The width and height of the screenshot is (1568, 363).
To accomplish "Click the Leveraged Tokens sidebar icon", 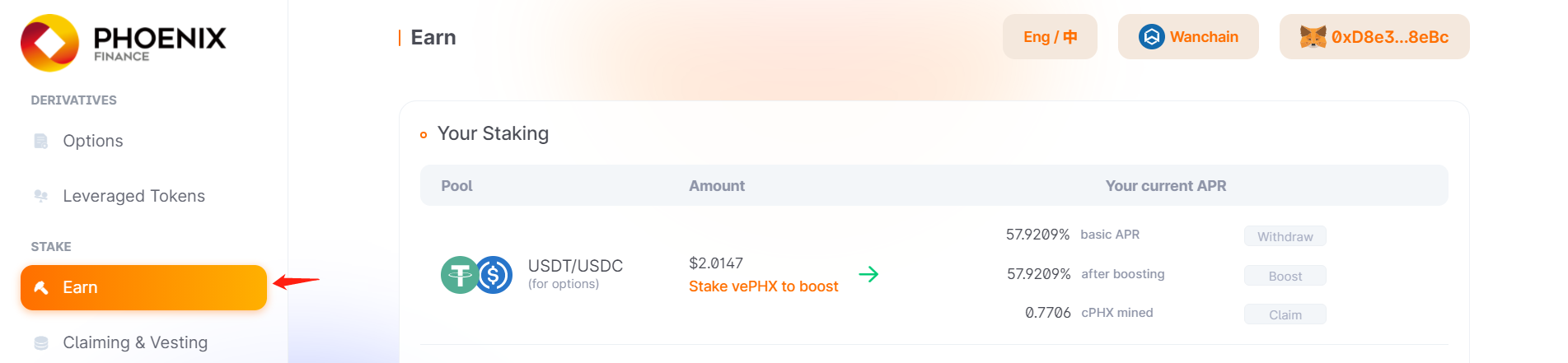I will [40, 196].
